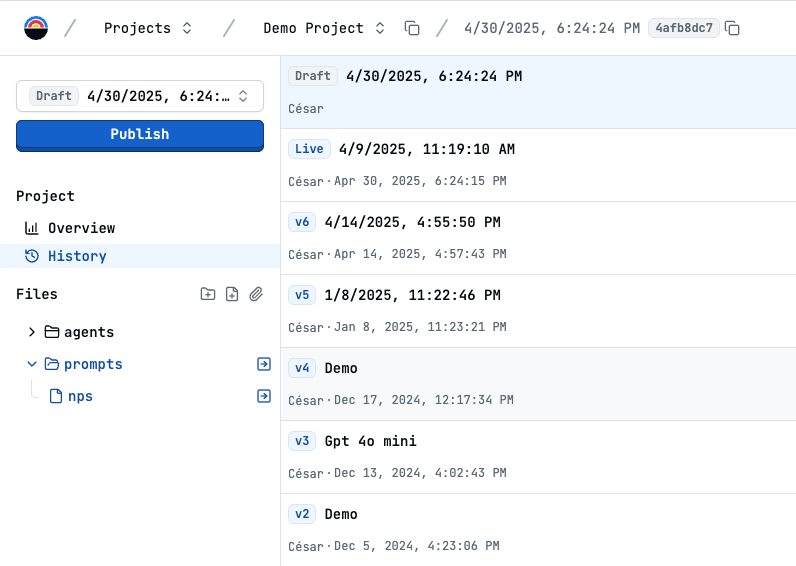This screenshot has height=566, width=796.
Task: Click the header timestamp 4/30/2025, 6:24:24 PM
Action: [552, 28]
